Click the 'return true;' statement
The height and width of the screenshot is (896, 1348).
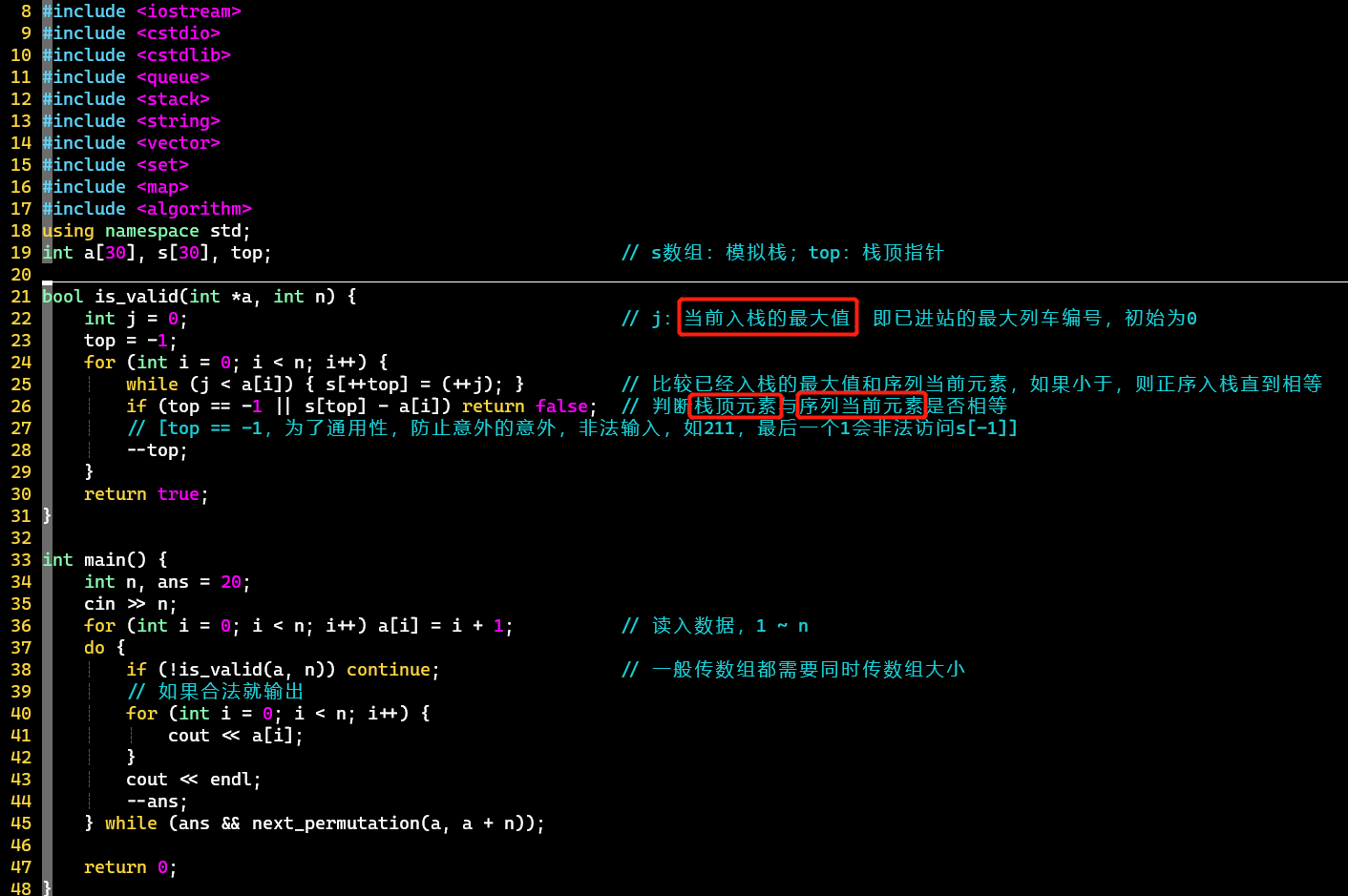146,494
